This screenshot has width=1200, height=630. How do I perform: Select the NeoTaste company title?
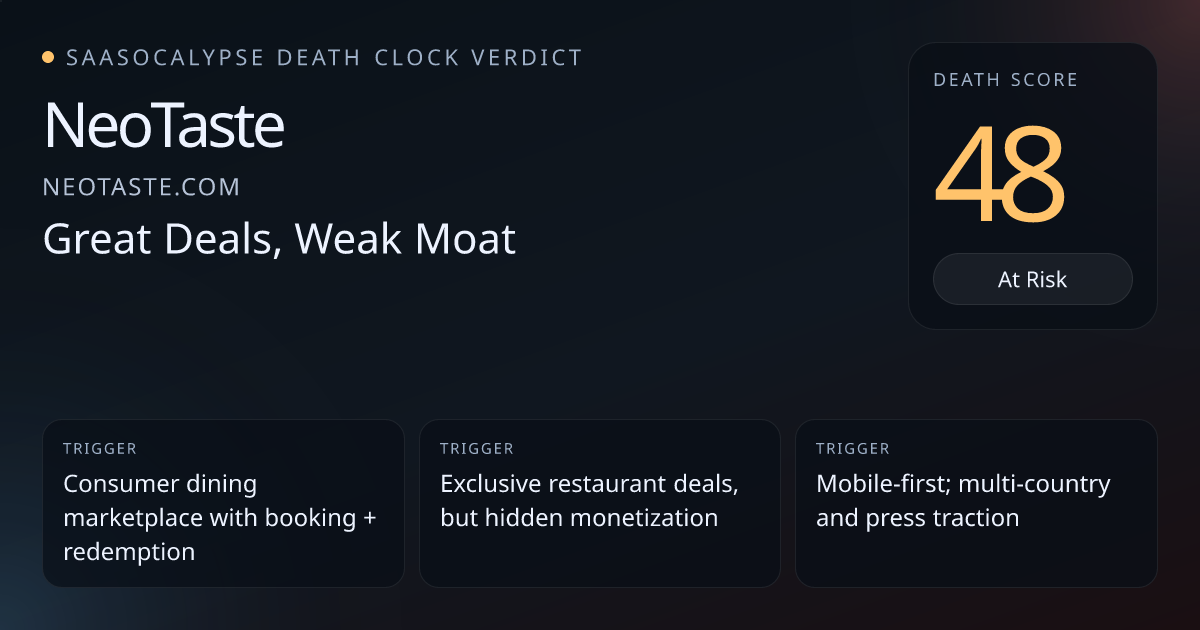164,127
